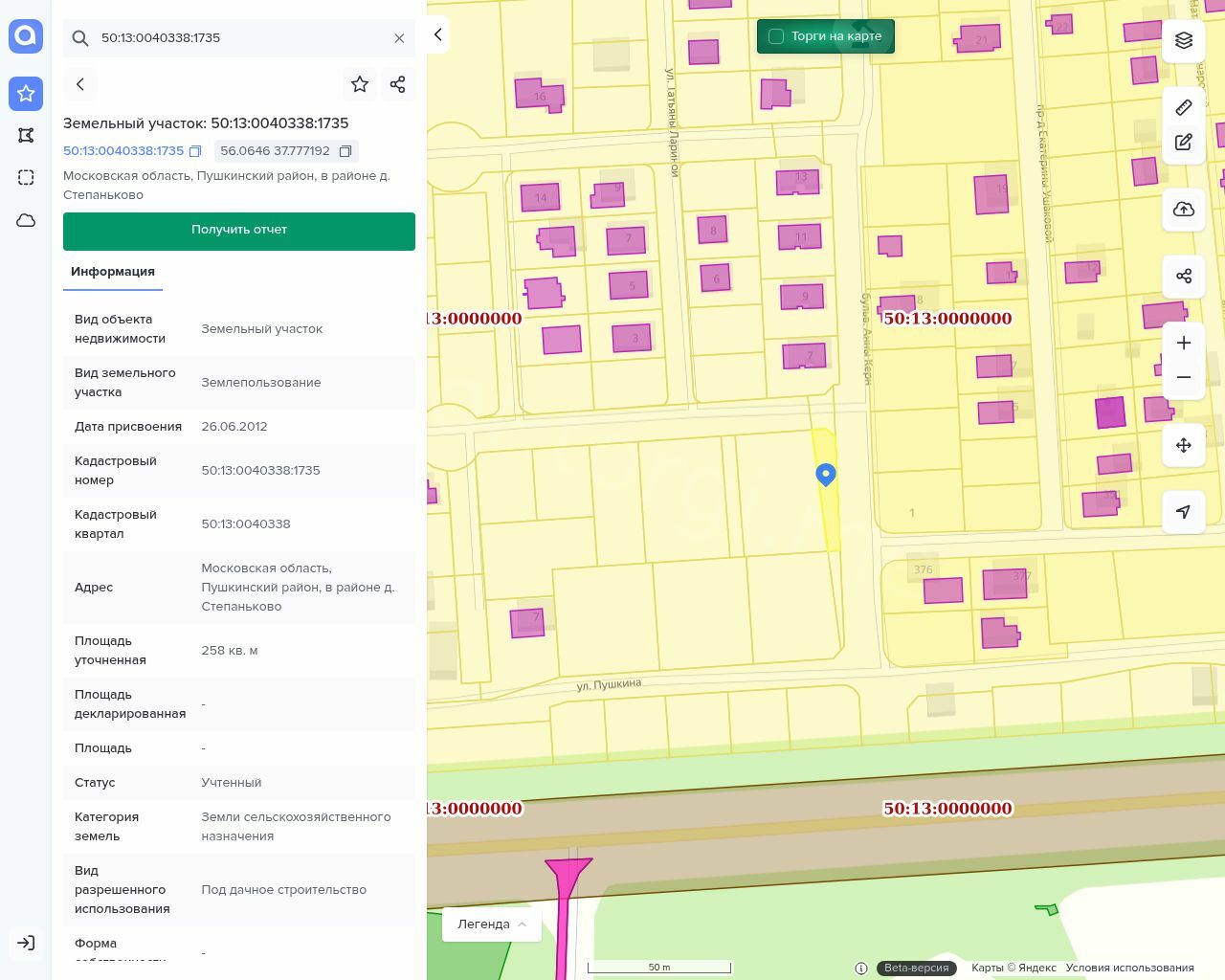Open the map layers panel
The image size is (1225, 980).
tap(1184, 40)
